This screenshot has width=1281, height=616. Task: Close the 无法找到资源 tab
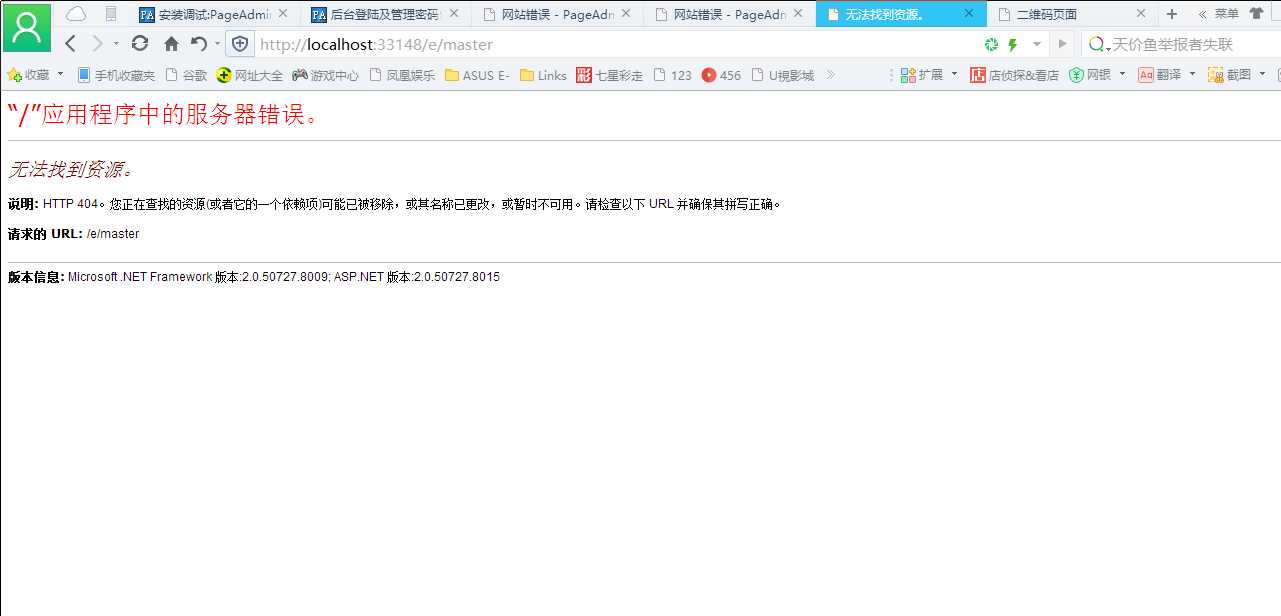pyautogui.click(x=968, y=14)
